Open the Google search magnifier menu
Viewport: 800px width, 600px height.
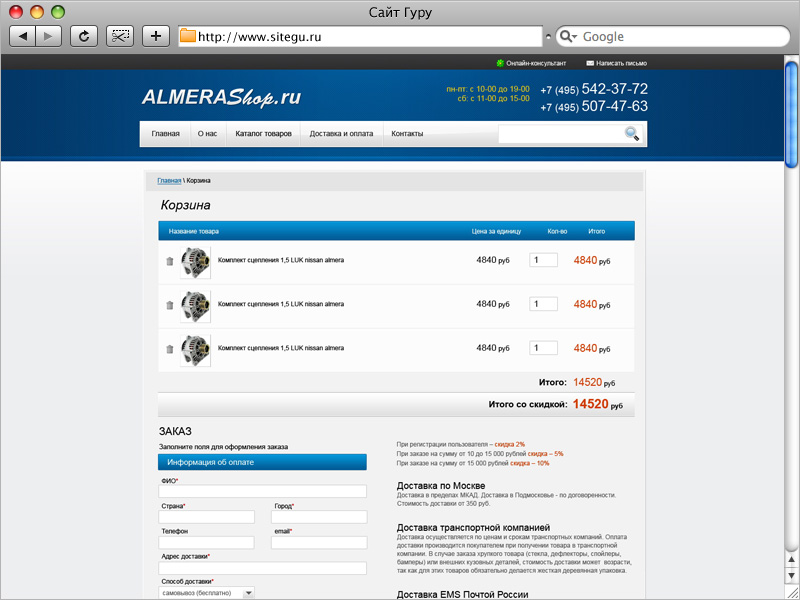click(568, 36)
